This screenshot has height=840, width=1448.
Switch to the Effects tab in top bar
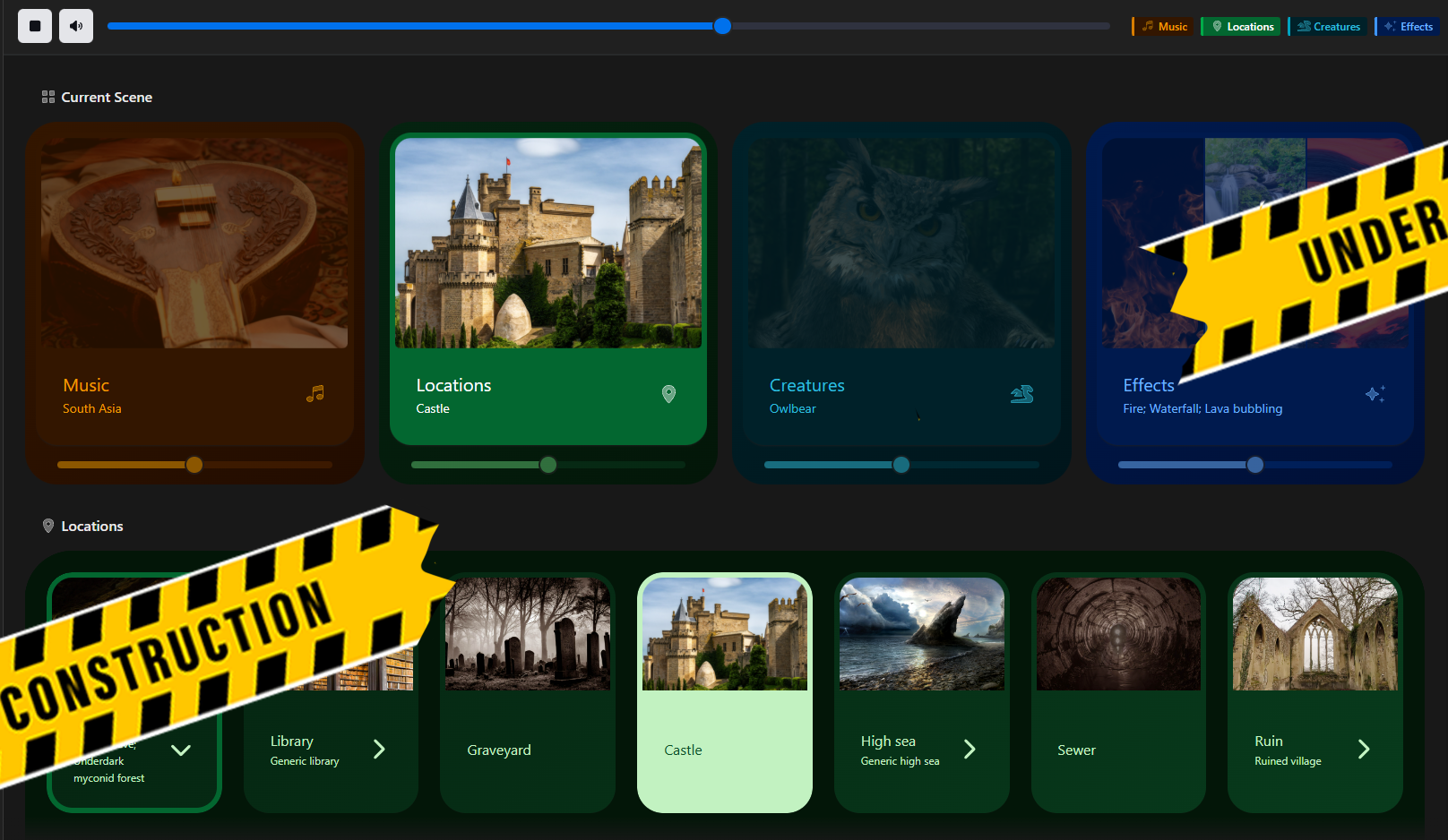coord(1408,27)
